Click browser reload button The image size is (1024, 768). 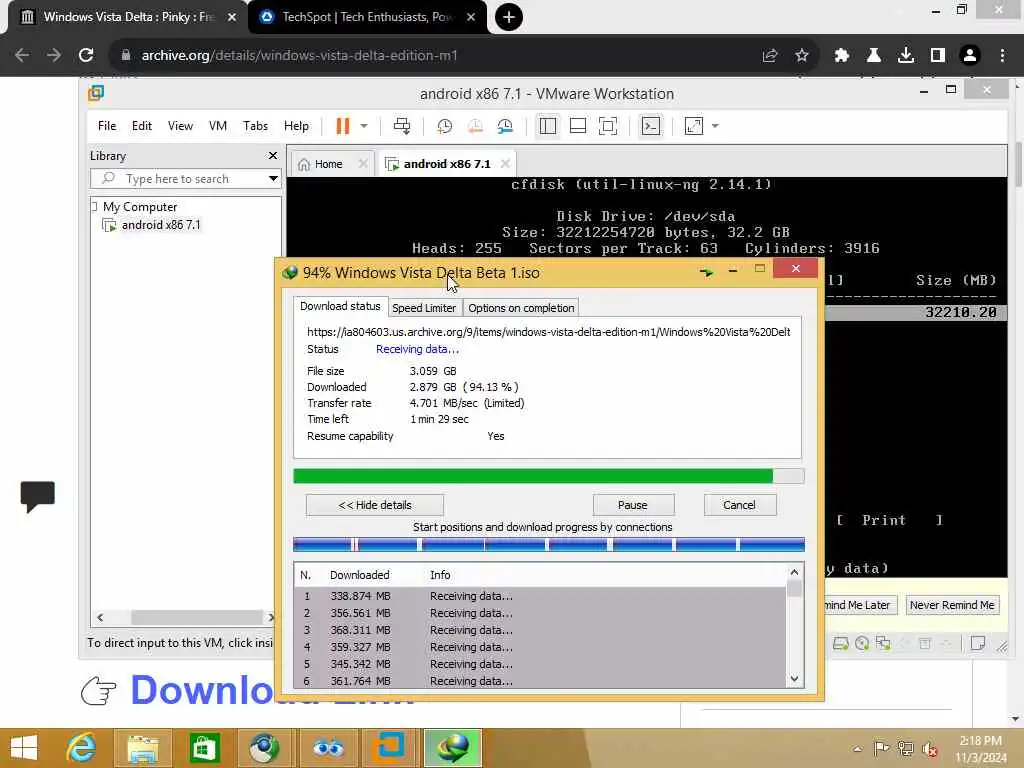tap(86, 55)
